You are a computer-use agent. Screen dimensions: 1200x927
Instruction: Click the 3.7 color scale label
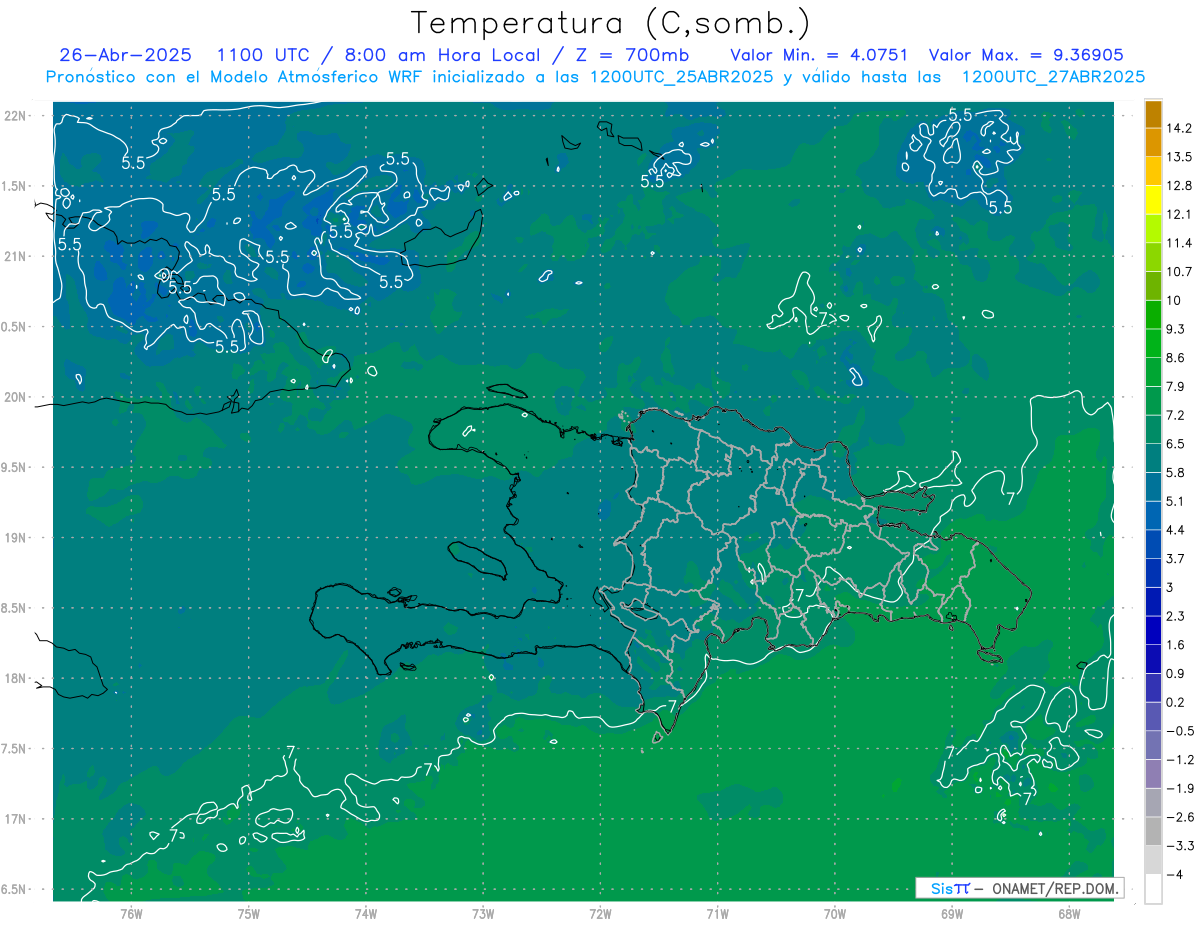1176,558
